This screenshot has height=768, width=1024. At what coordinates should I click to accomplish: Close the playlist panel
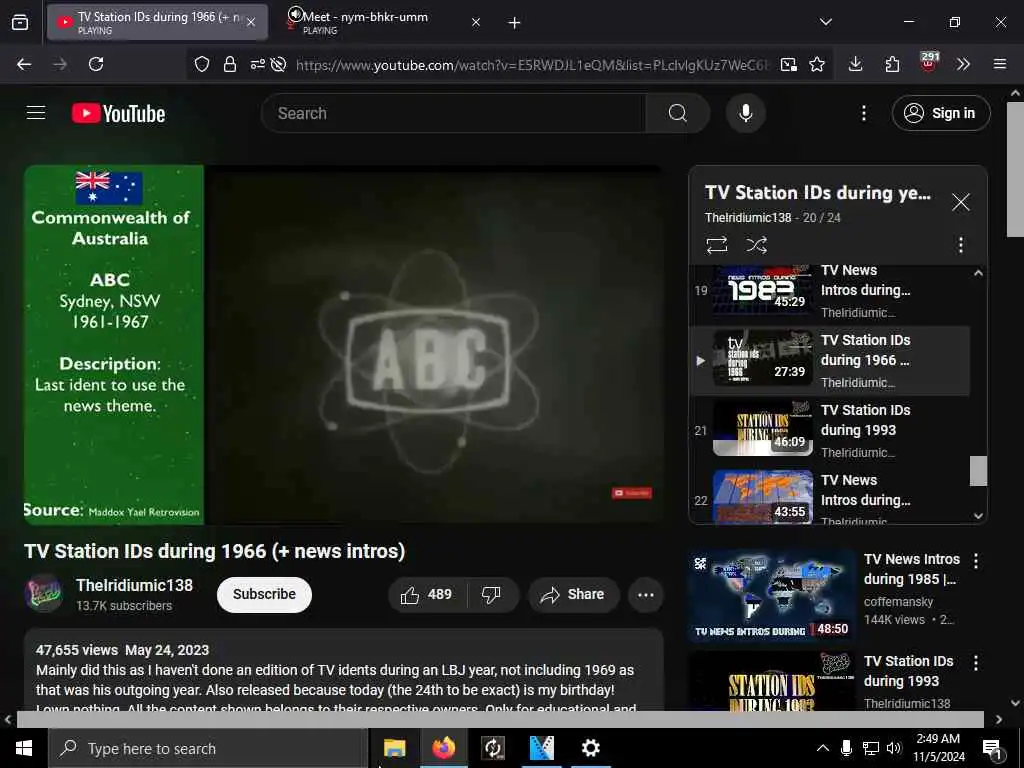coord(960,202)
